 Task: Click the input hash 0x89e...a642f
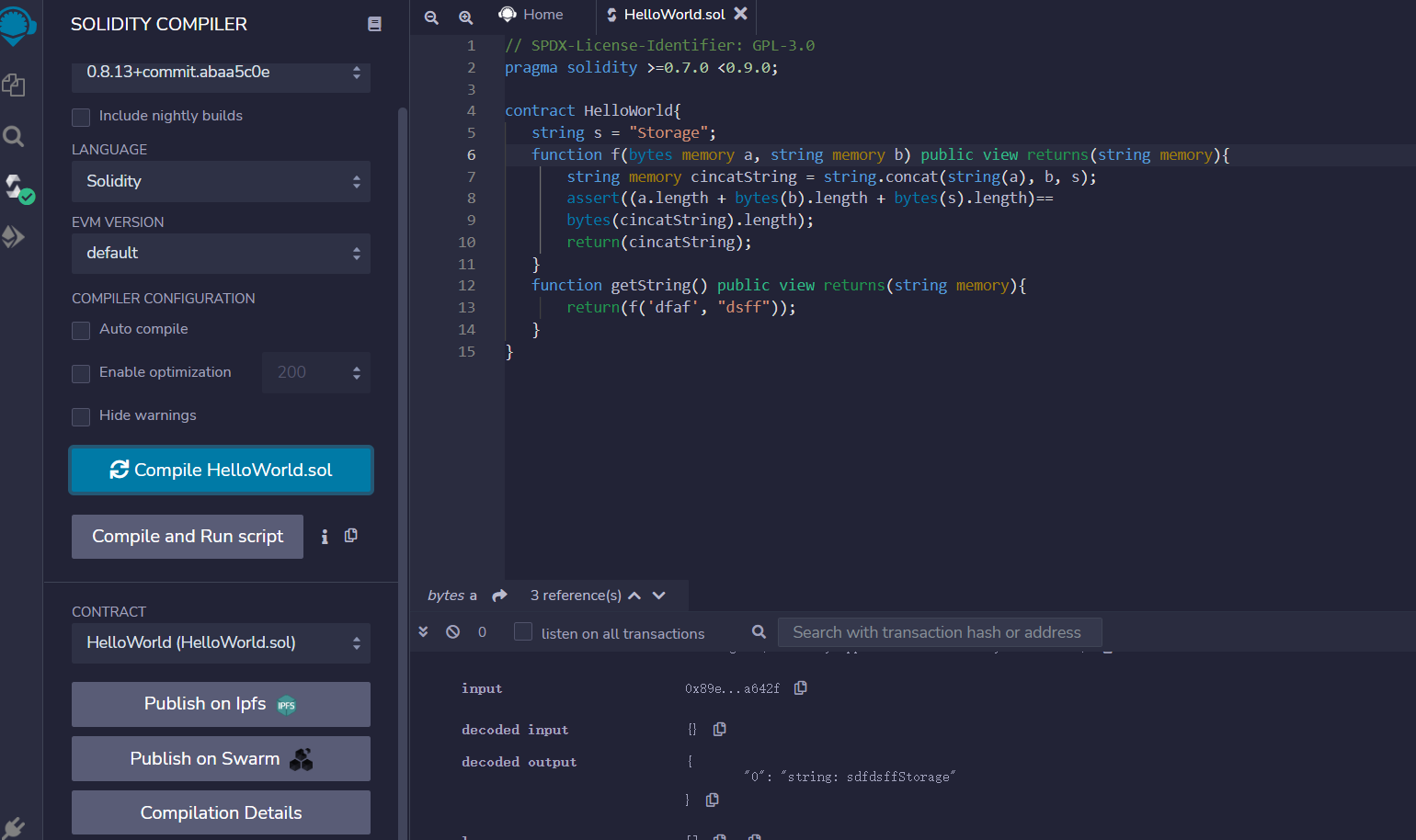coord(732,688)
